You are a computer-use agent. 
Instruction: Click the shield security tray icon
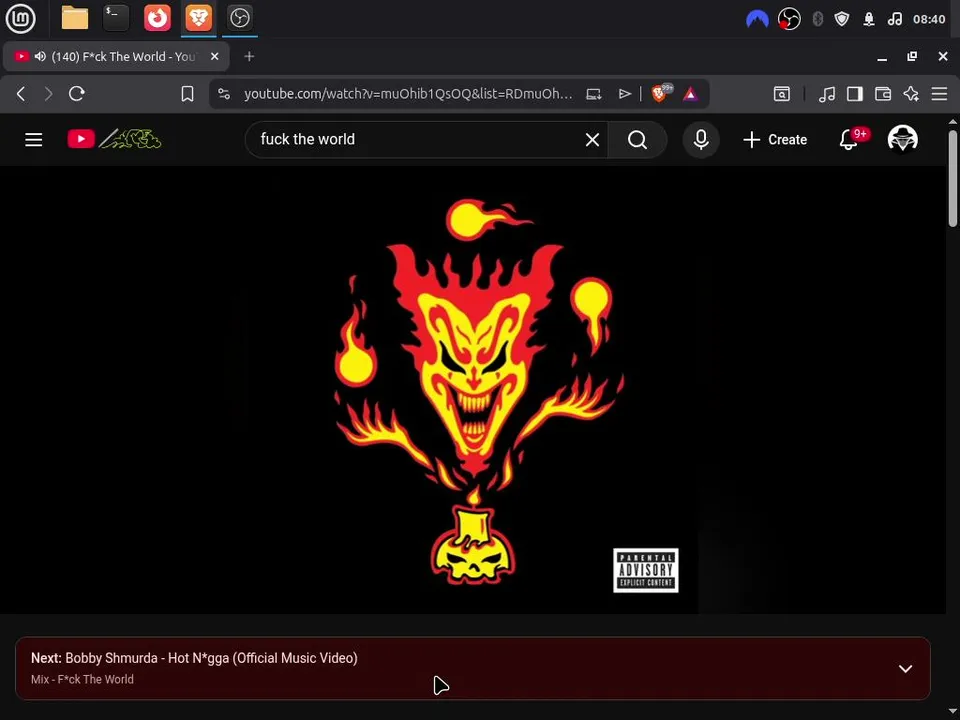(x=842, y=19)
